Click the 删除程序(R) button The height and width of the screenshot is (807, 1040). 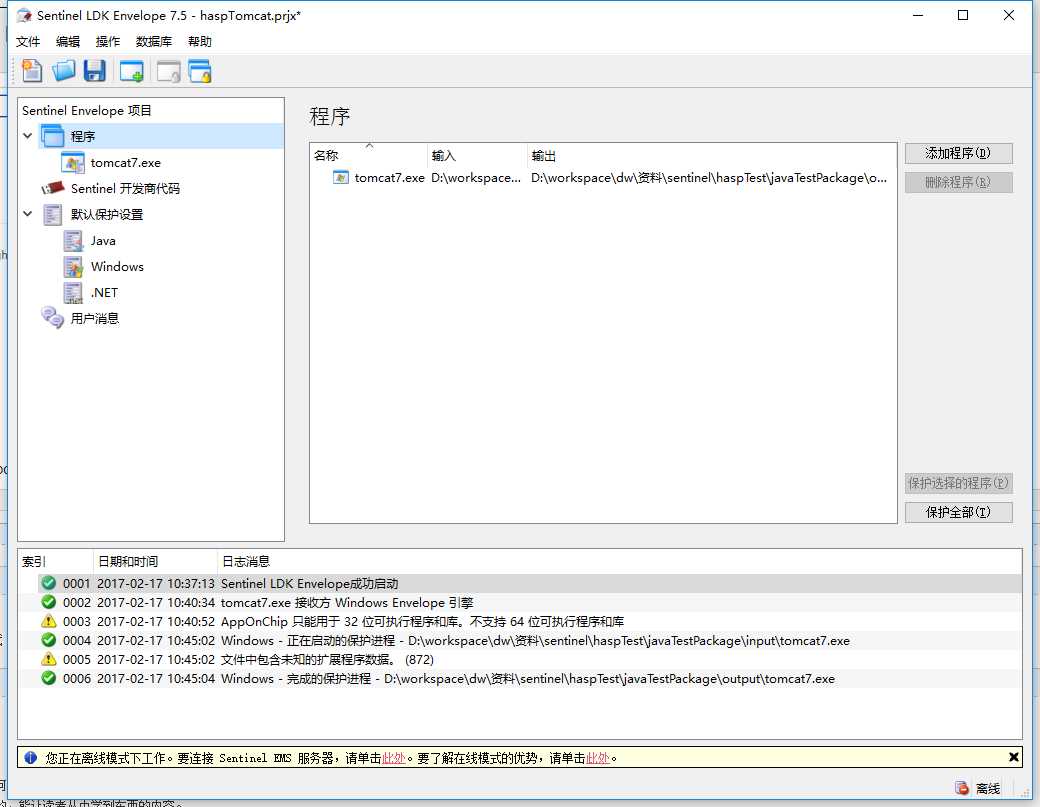pyautogui.click(x=958, y=182)
